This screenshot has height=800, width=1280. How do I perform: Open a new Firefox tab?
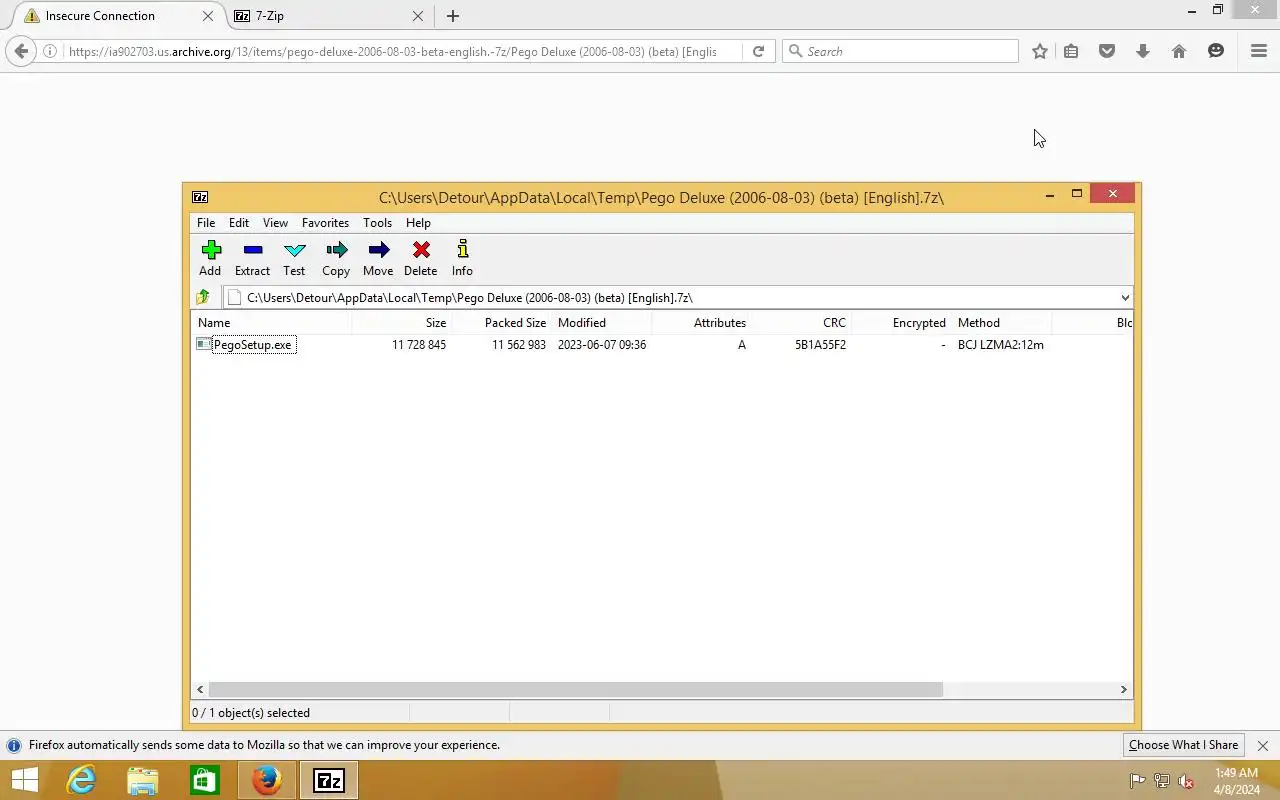point(453,16)
